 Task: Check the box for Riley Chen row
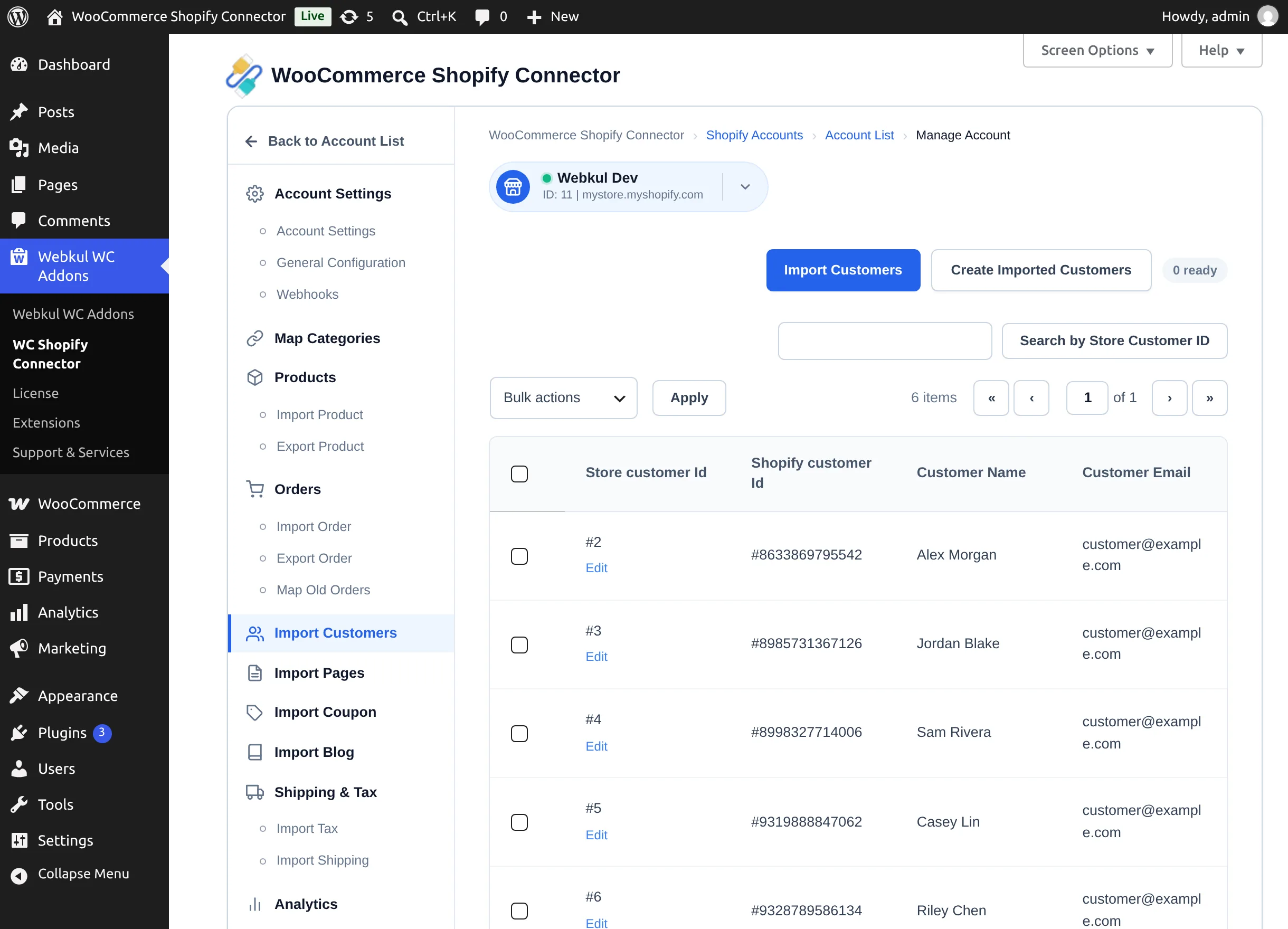pyautogui.click(x=519, y=911)
